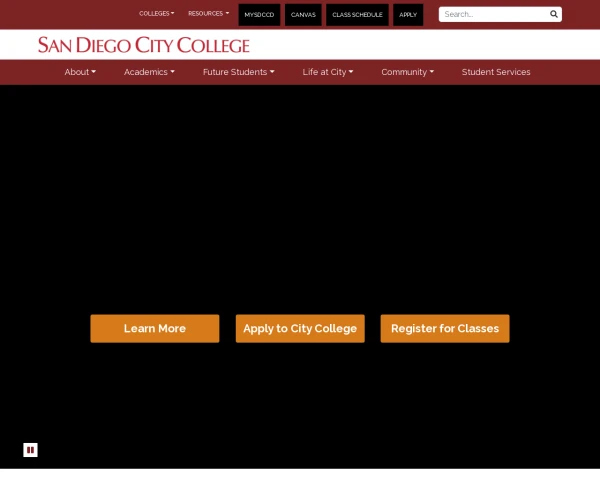600x480 pixels.
Task: Open the Resources dropdown
Action: click(209, 13)
